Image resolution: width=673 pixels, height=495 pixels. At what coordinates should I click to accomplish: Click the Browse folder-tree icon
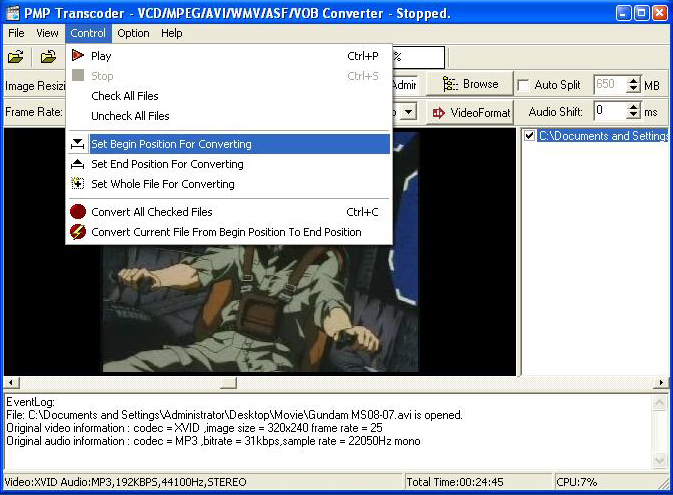point(450,84)
